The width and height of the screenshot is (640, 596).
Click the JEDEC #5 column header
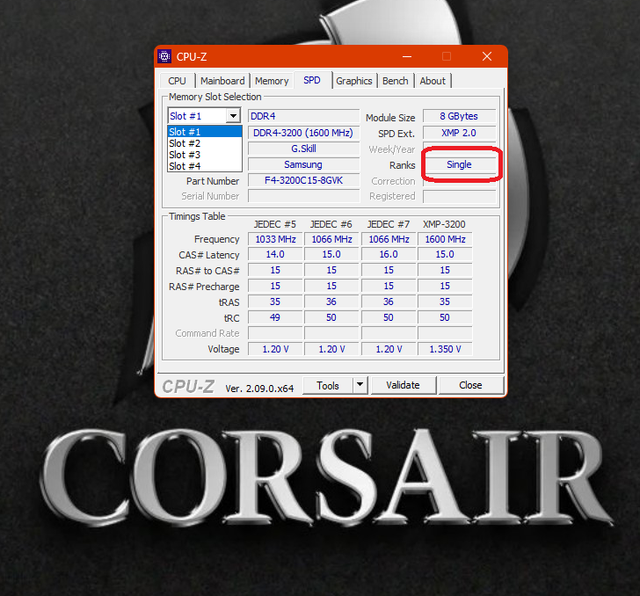[x=275, y=224]
